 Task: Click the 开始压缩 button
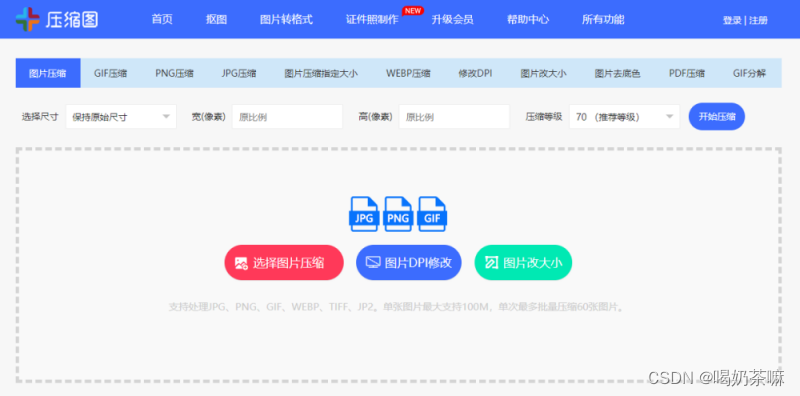click(x=717, y=116)
